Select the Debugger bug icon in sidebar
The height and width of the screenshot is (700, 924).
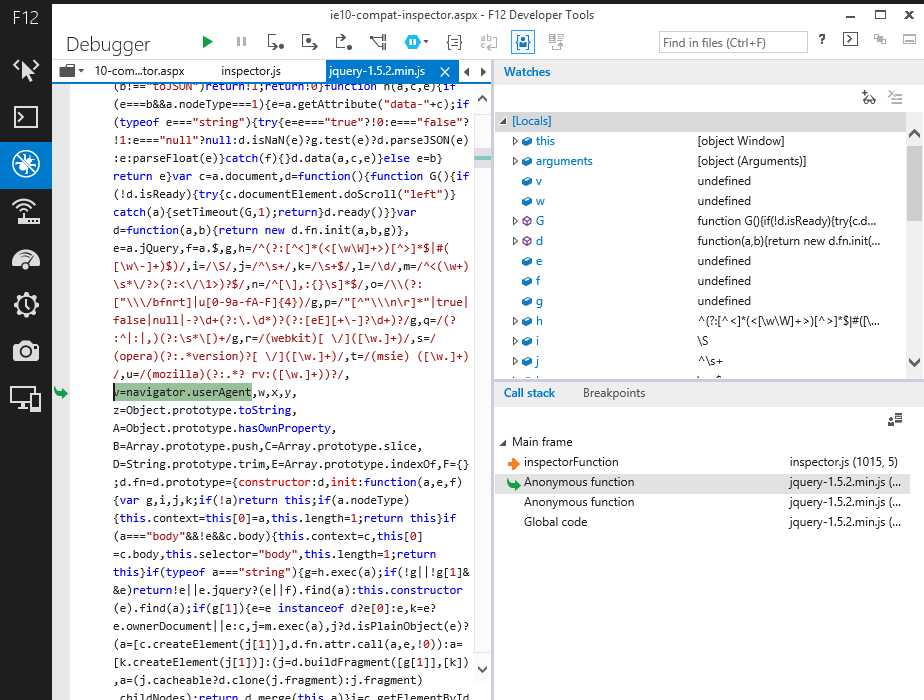pos(25,164)
